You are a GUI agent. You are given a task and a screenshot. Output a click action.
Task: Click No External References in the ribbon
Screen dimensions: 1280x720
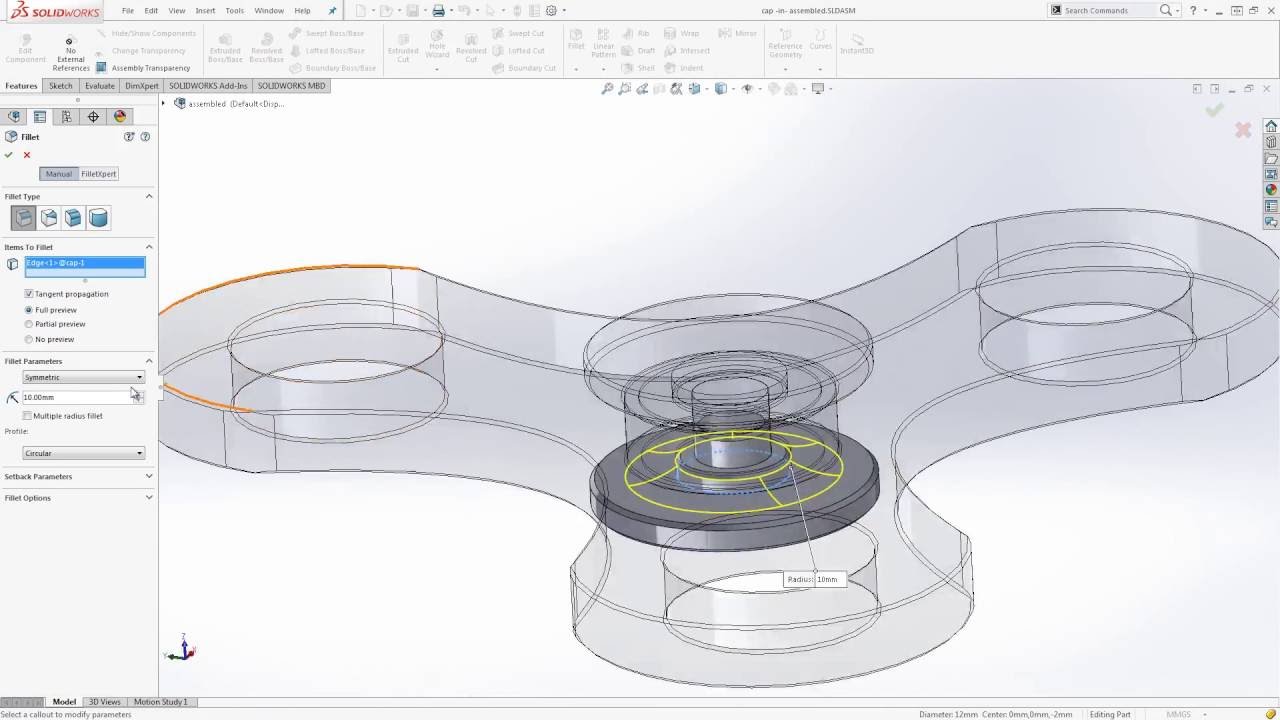71,55
